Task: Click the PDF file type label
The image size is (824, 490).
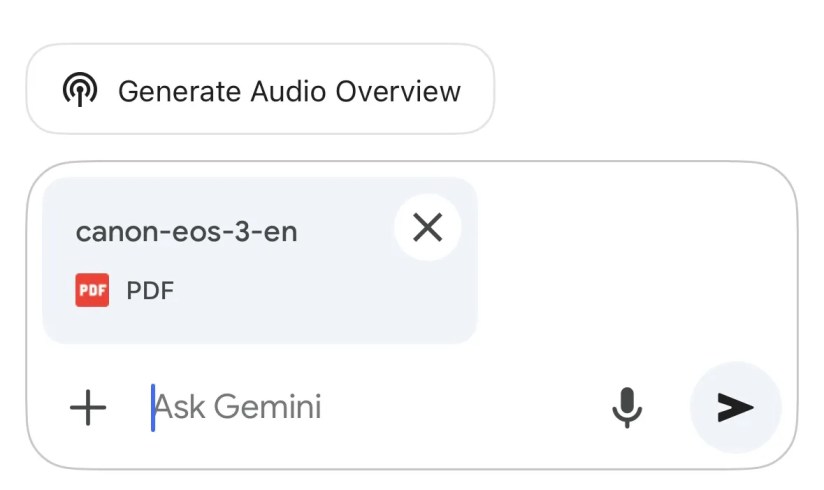Action: (150, 291)
